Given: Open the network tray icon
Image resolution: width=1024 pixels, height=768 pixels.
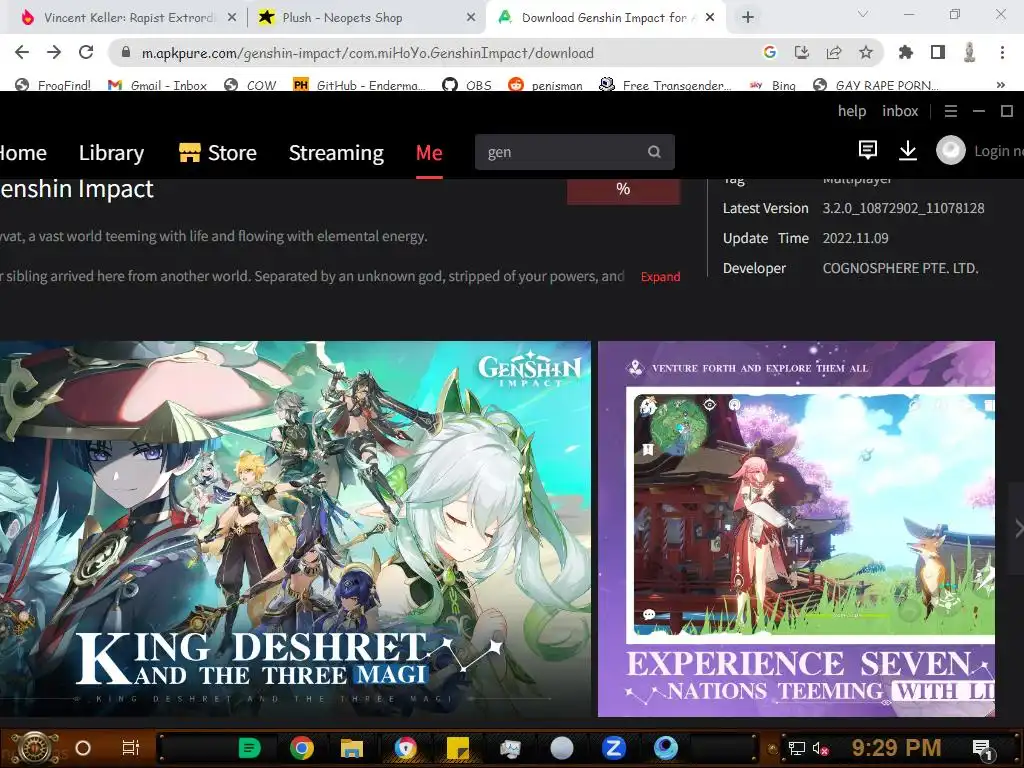Looking at the screenshot, I should [797, 748].
